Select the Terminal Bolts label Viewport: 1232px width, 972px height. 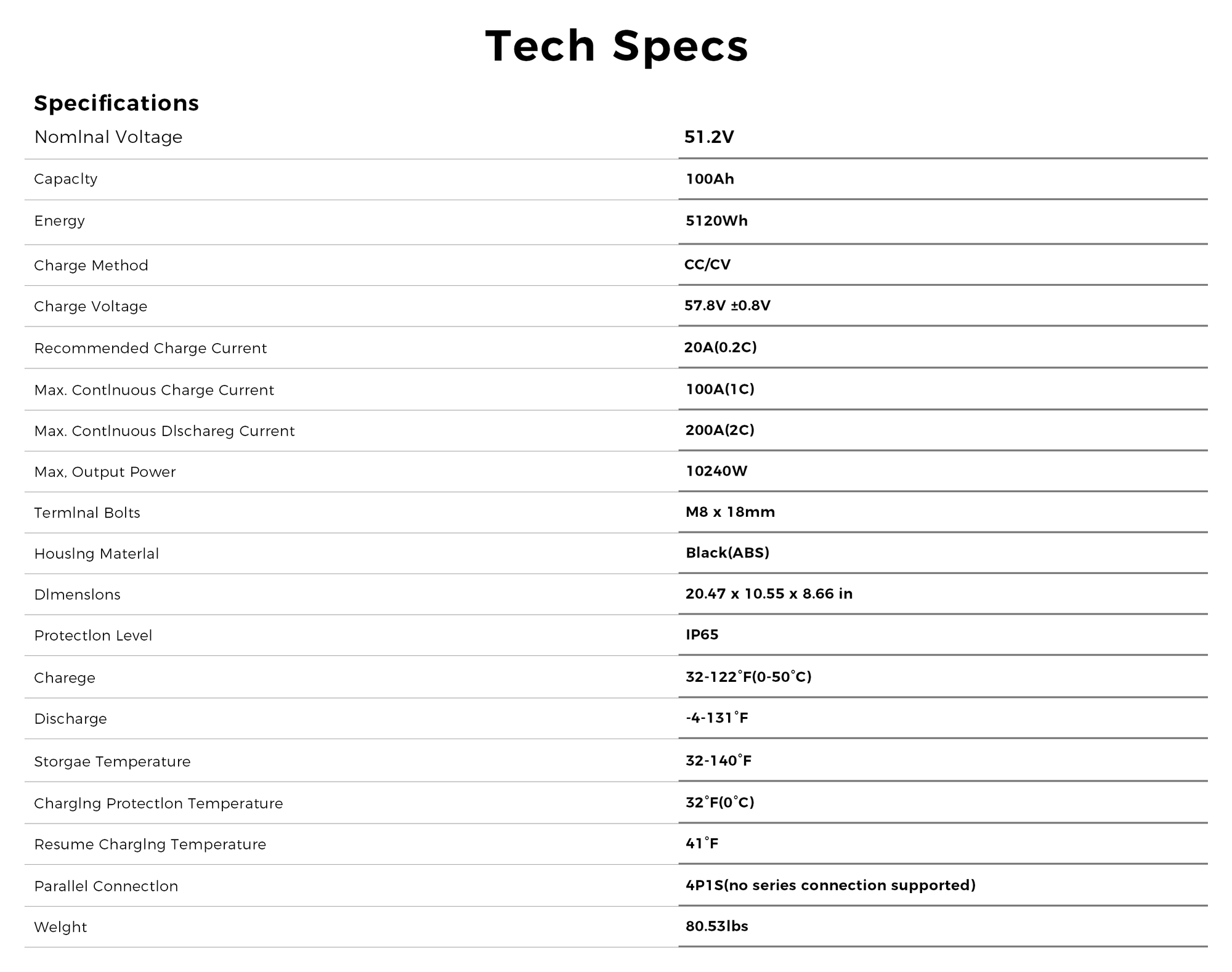(x=87, y=512)
